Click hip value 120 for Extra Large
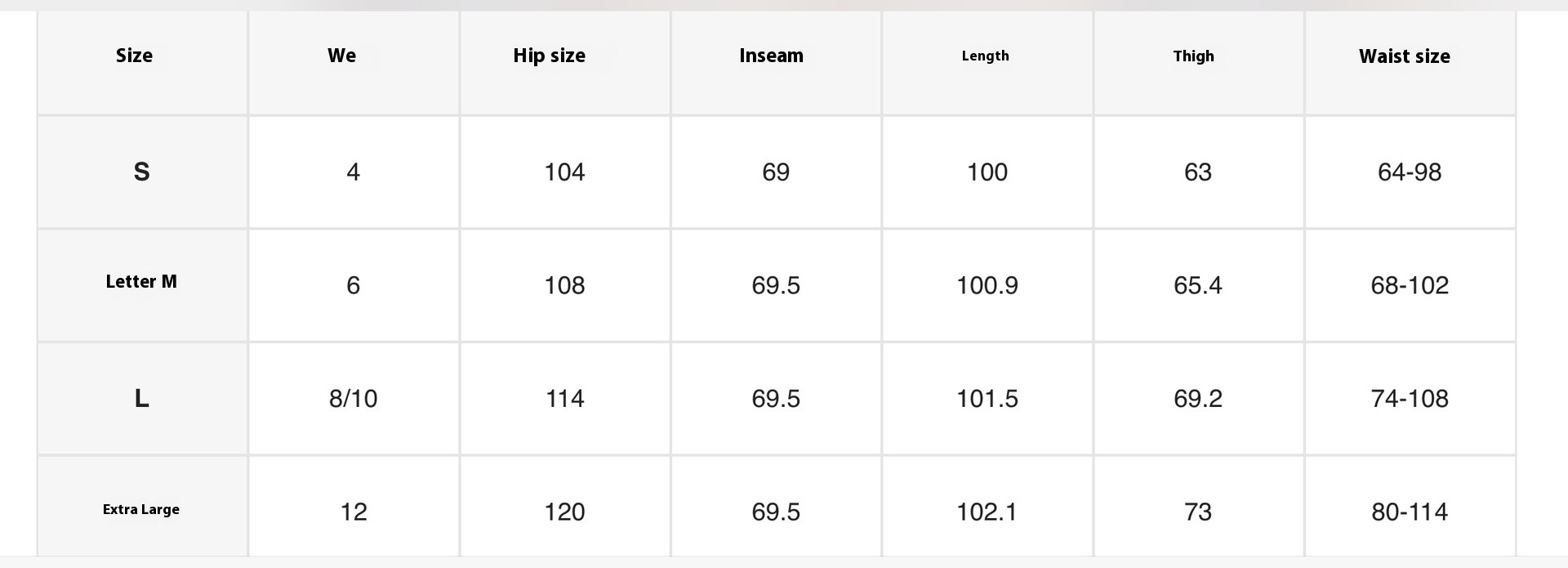Screen dimensions: 1568x568 pyautogui.click(x=564, y=512)
